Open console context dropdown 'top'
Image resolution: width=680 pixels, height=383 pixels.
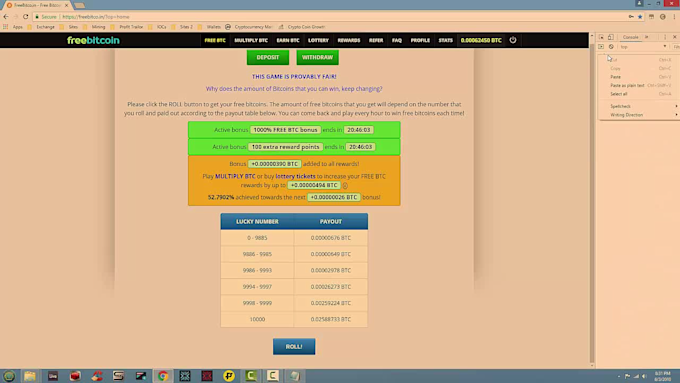point(643,46)
